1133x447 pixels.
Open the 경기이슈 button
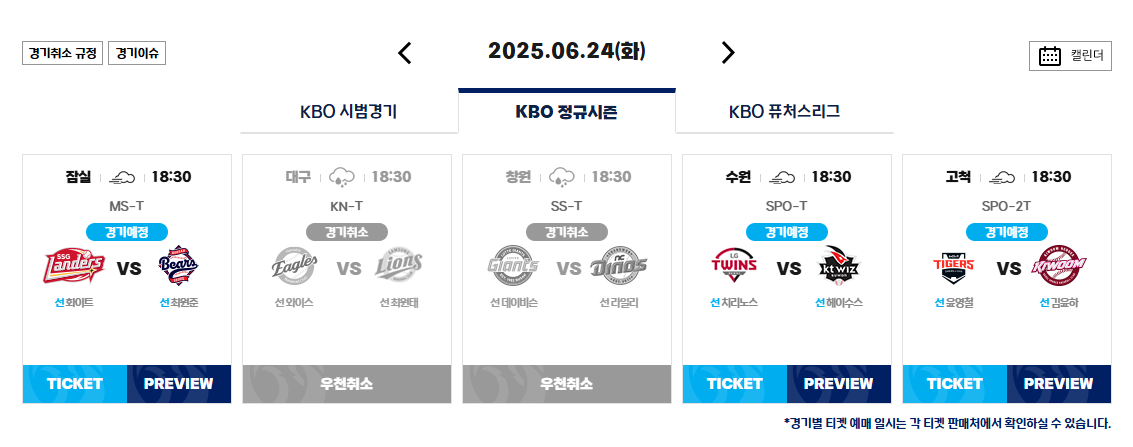point(137,53)
